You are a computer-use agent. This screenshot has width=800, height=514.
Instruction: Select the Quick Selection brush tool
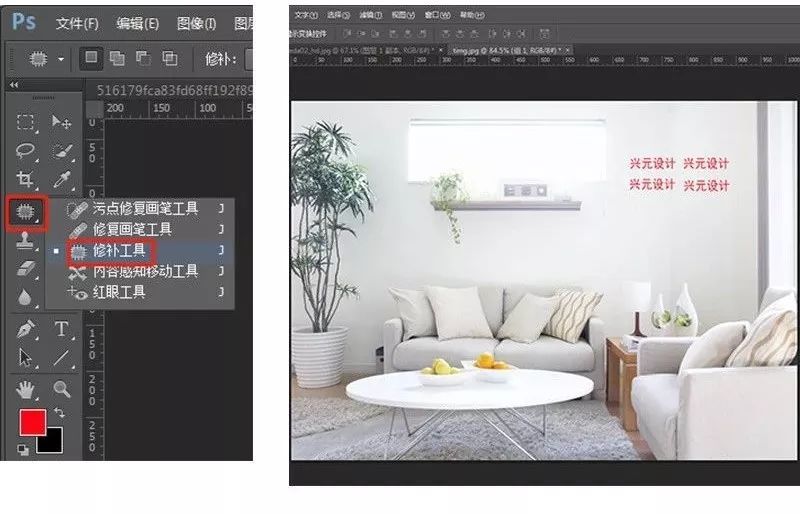pos(62,151)
